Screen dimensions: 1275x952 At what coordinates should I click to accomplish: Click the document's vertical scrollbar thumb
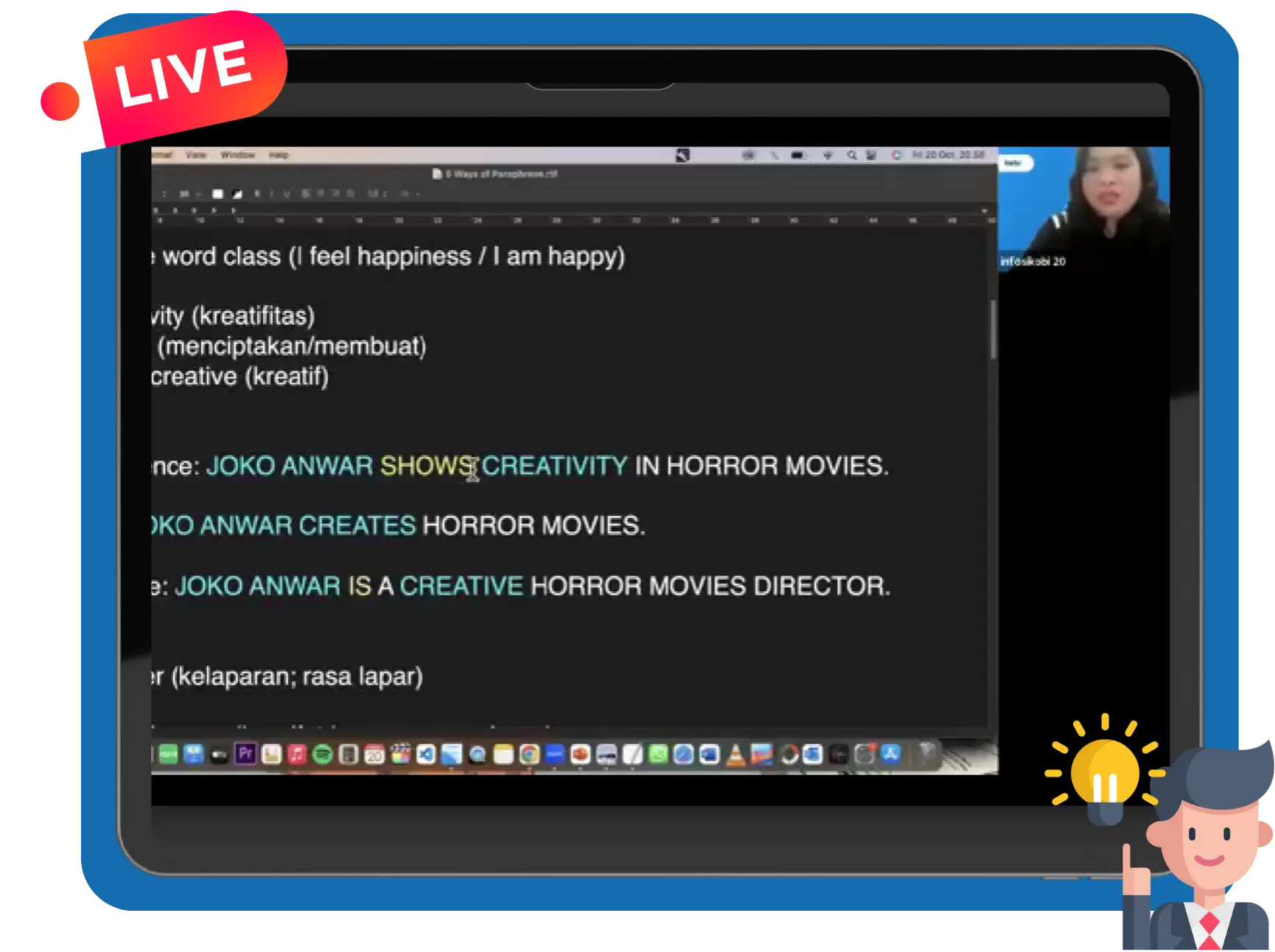pyautogui.click(x=993, y=329)
